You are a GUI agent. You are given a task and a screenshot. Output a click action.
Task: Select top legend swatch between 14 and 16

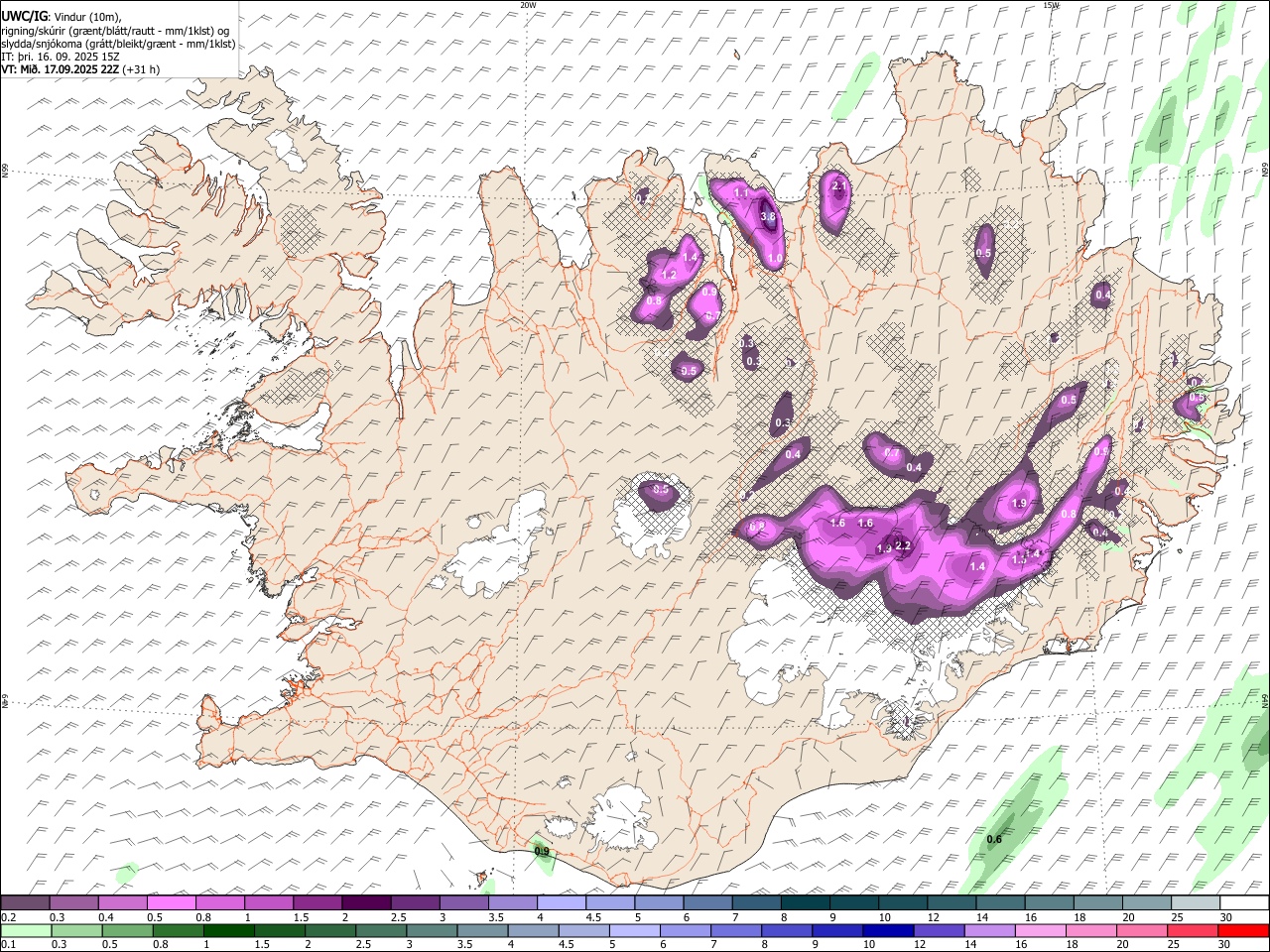pos(1001,903)
